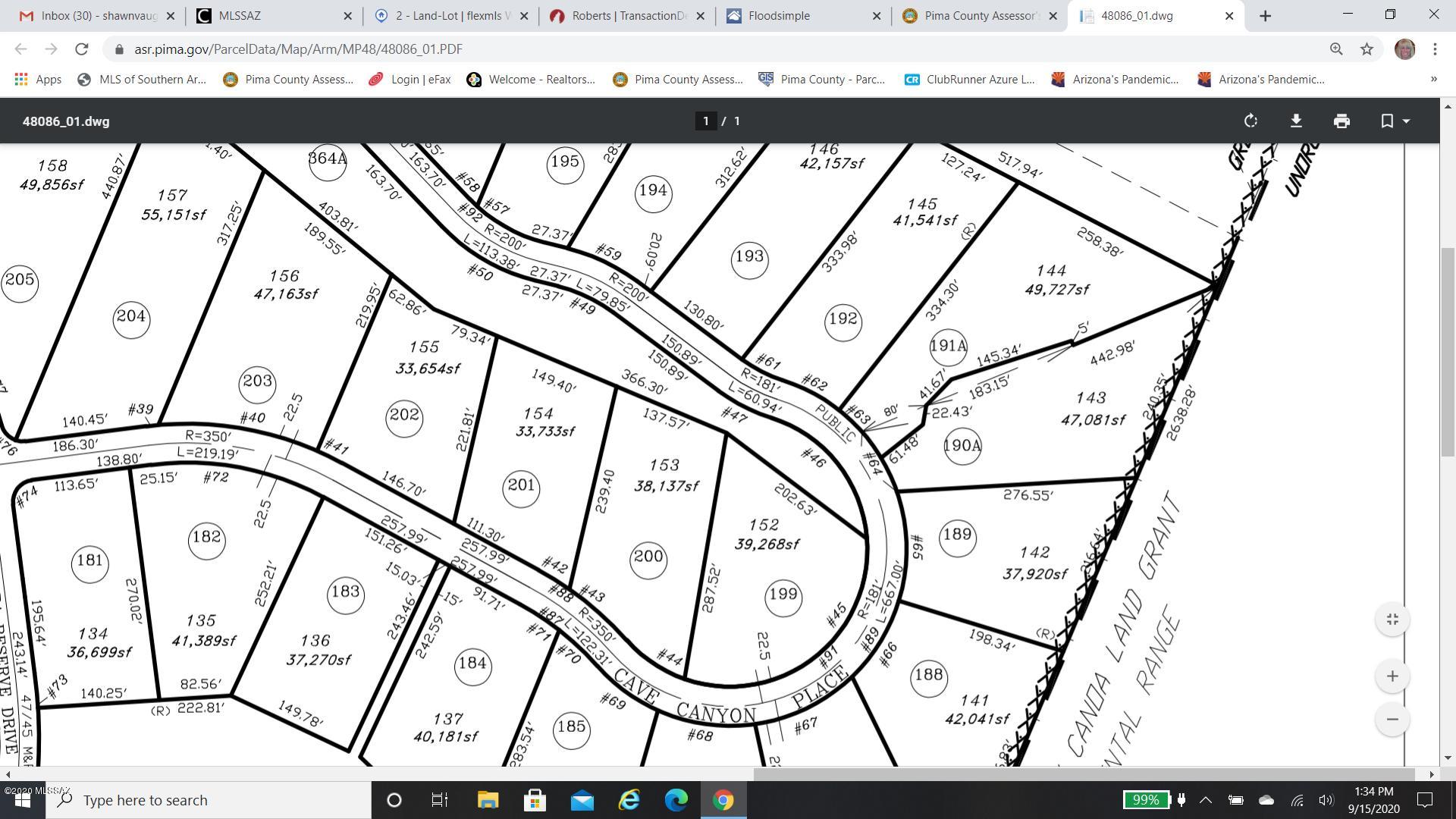Switch to Floodsimple tab

(802, 16)
